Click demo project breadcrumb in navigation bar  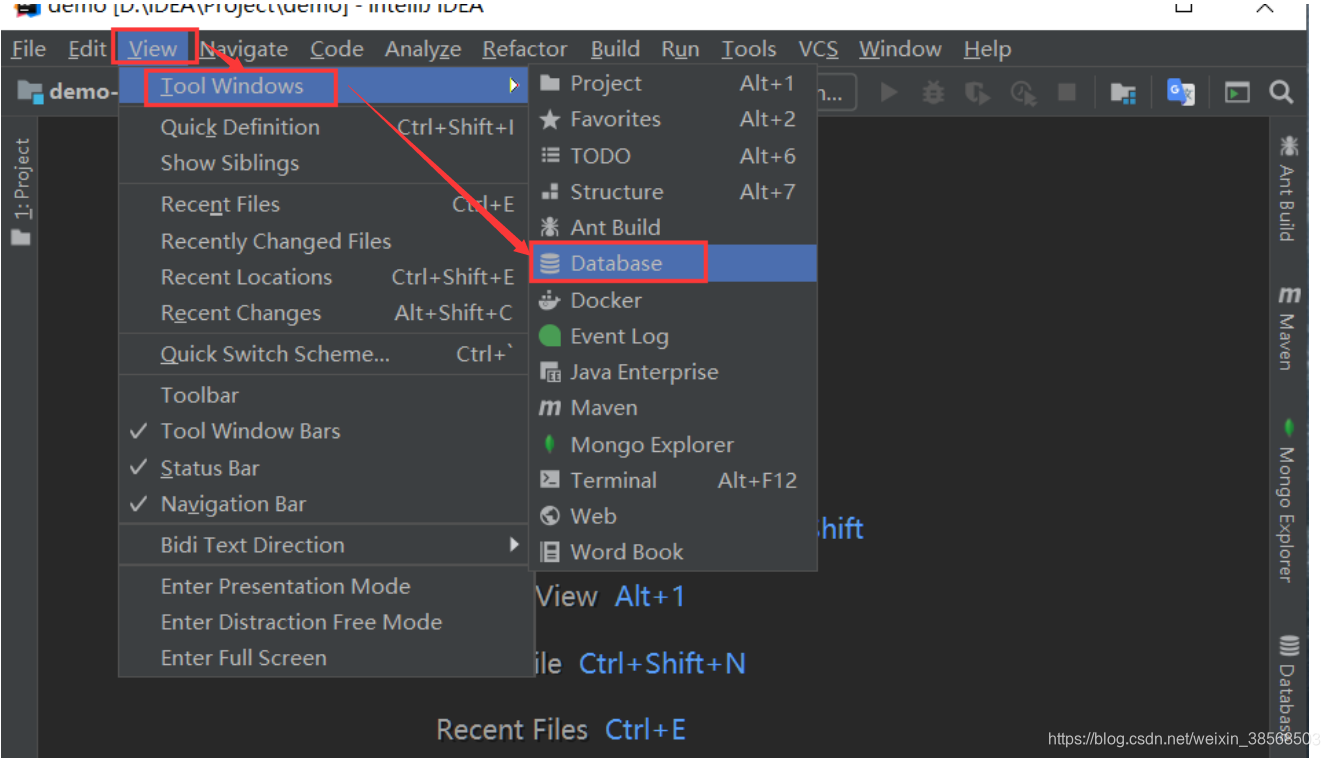pos(68,92)
